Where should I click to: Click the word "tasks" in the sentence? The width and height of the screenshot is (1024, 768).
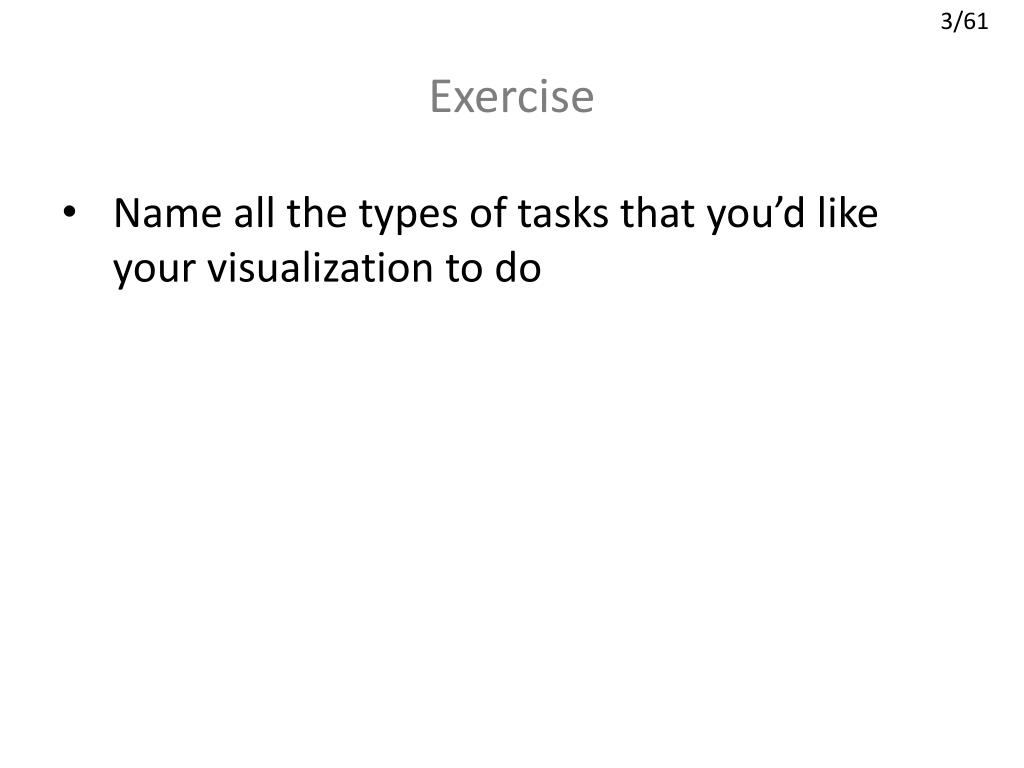[562, 213]
